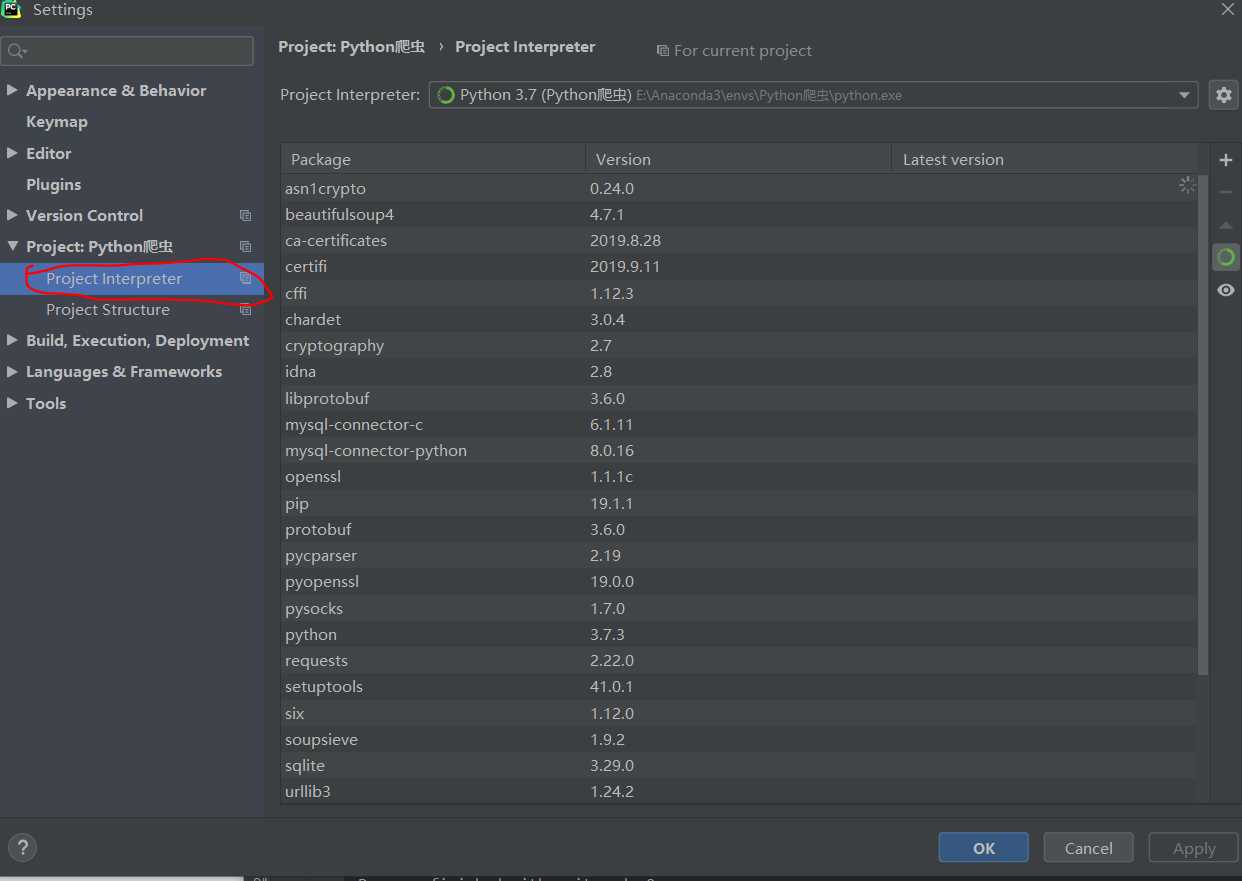Open Plugins settings

click(54, 185)
